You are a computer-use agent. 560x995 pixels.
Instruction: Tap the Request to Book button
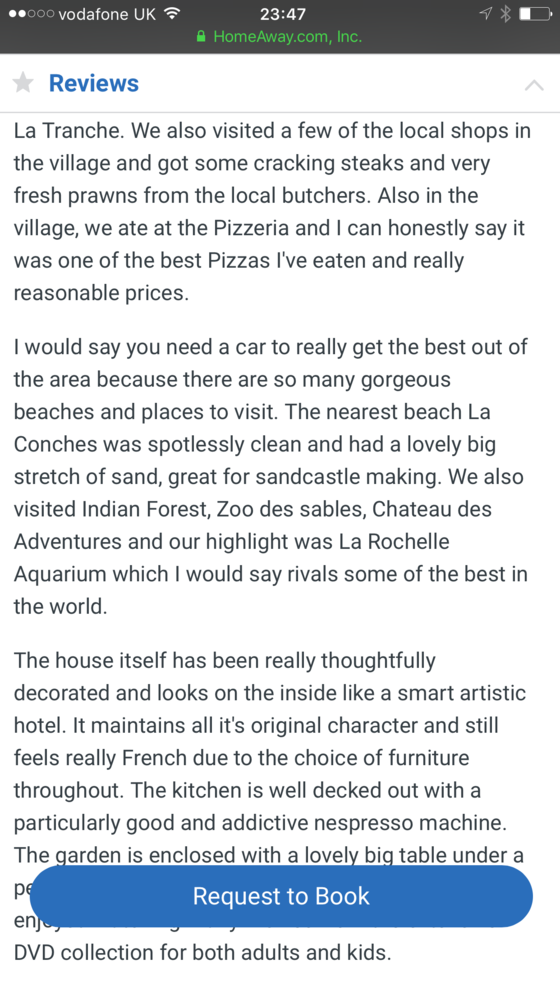tap(281, 896)
